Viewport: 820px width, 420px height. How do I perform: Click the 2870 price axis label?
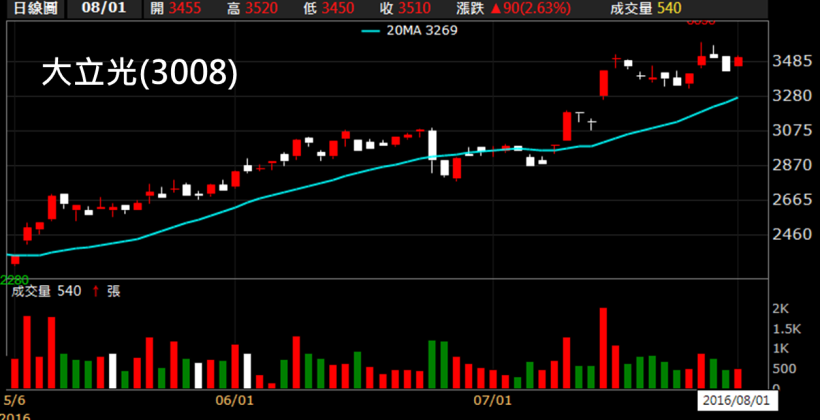coord(793,165)
